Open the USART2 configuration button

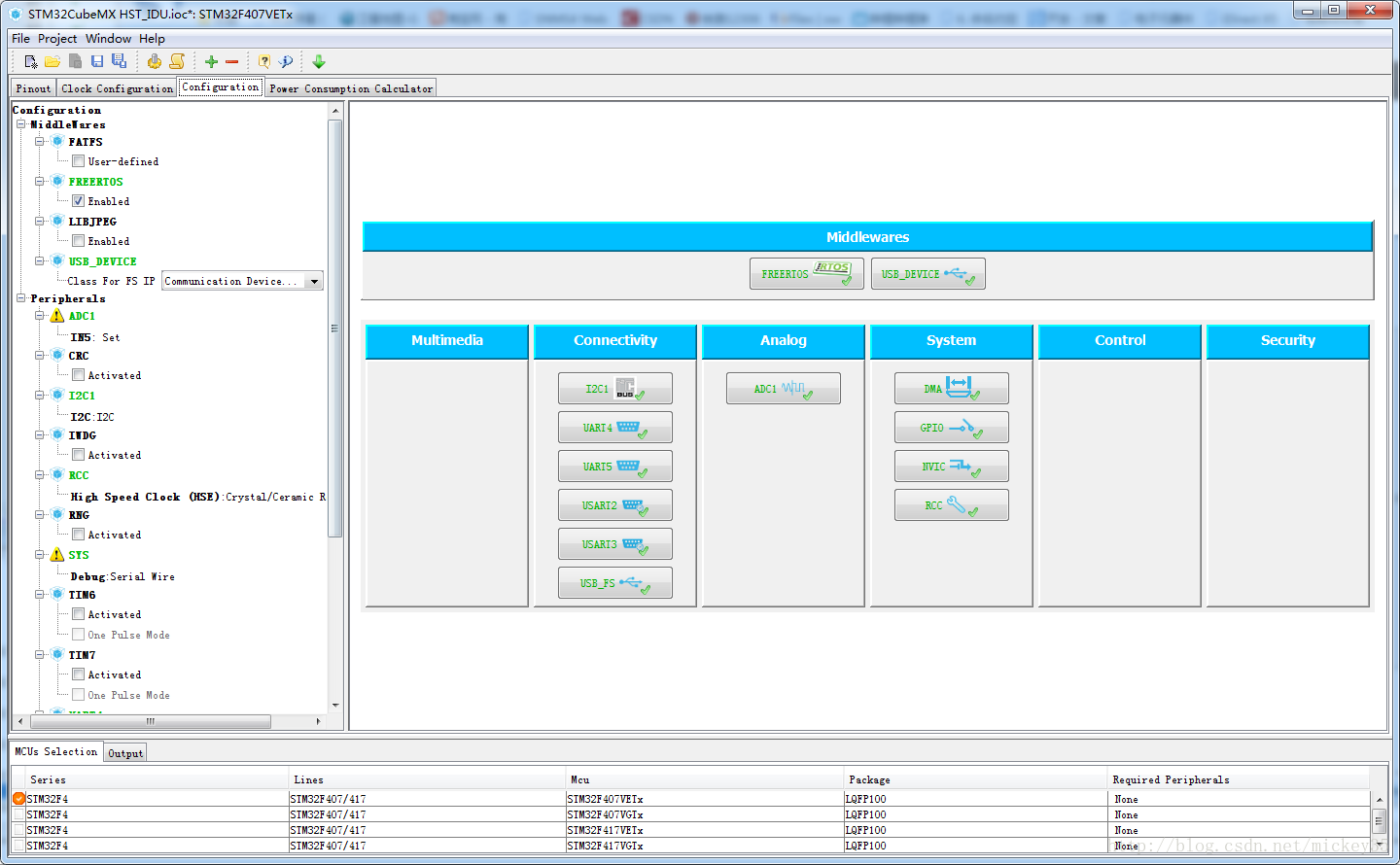(x=615, y=505)
